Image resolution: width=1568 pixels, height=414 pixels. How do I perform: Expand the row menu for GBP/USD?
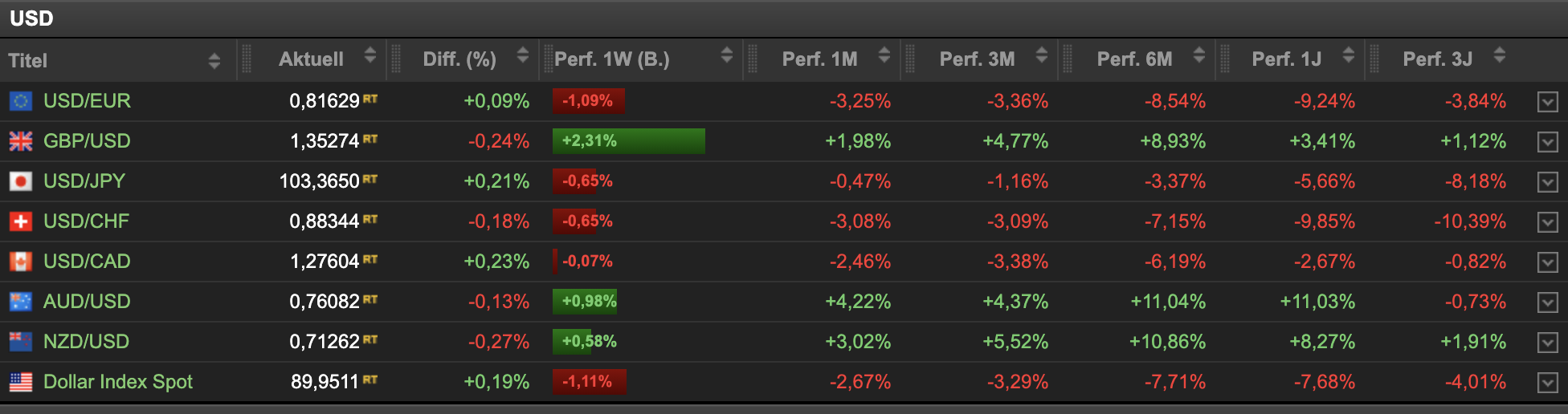pyautogui.click(x=1547, y=142)
